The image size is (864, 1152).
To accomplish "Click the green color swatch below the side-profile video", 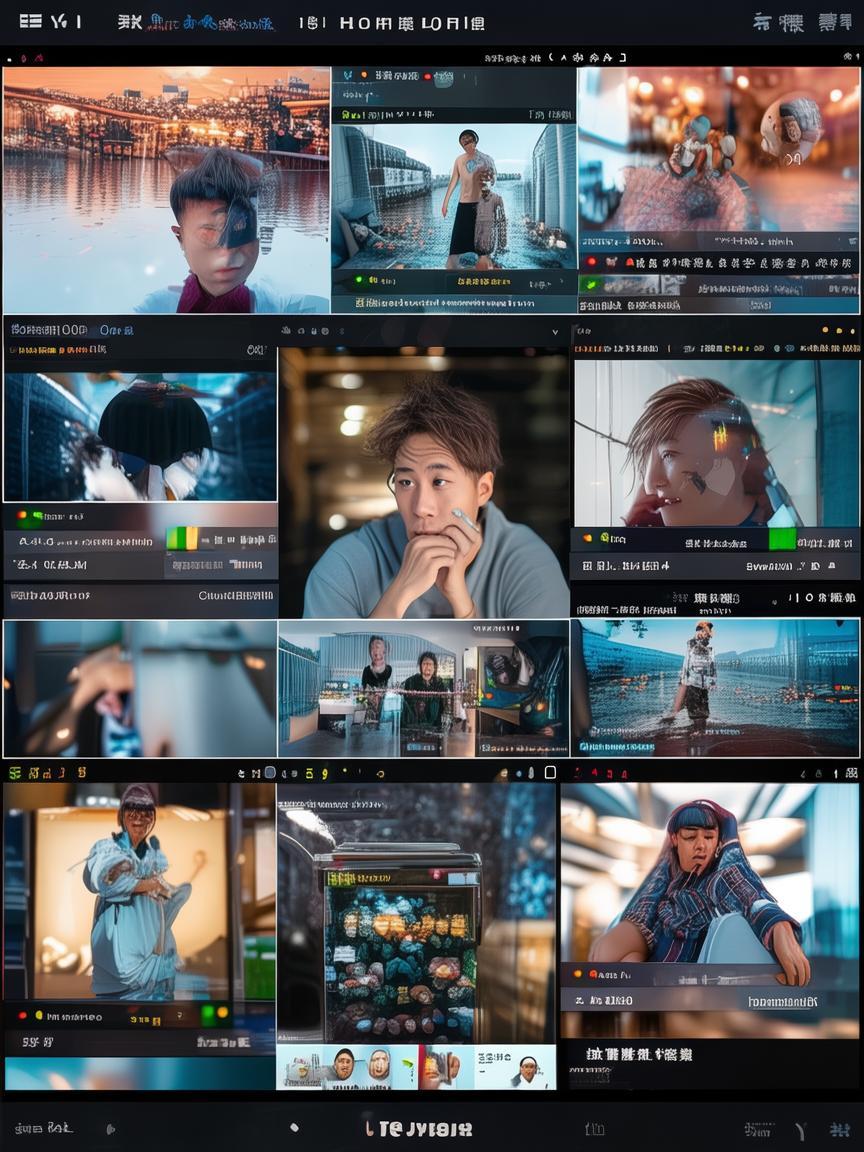I will (781, 540).
